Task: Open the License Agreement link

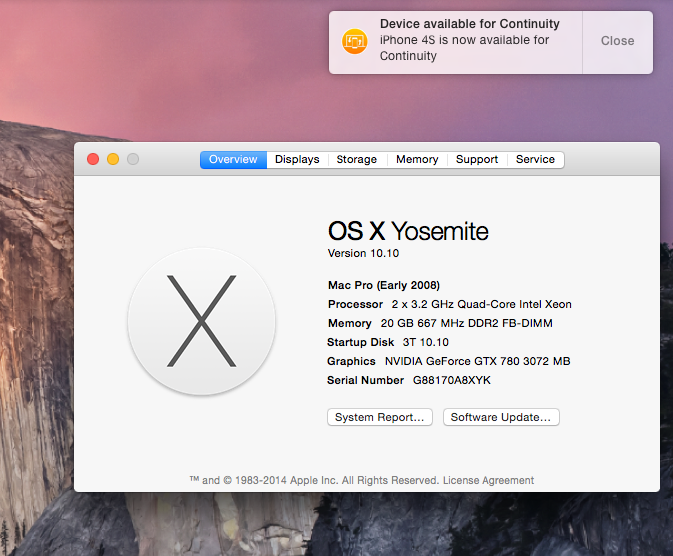Action: 488,480
